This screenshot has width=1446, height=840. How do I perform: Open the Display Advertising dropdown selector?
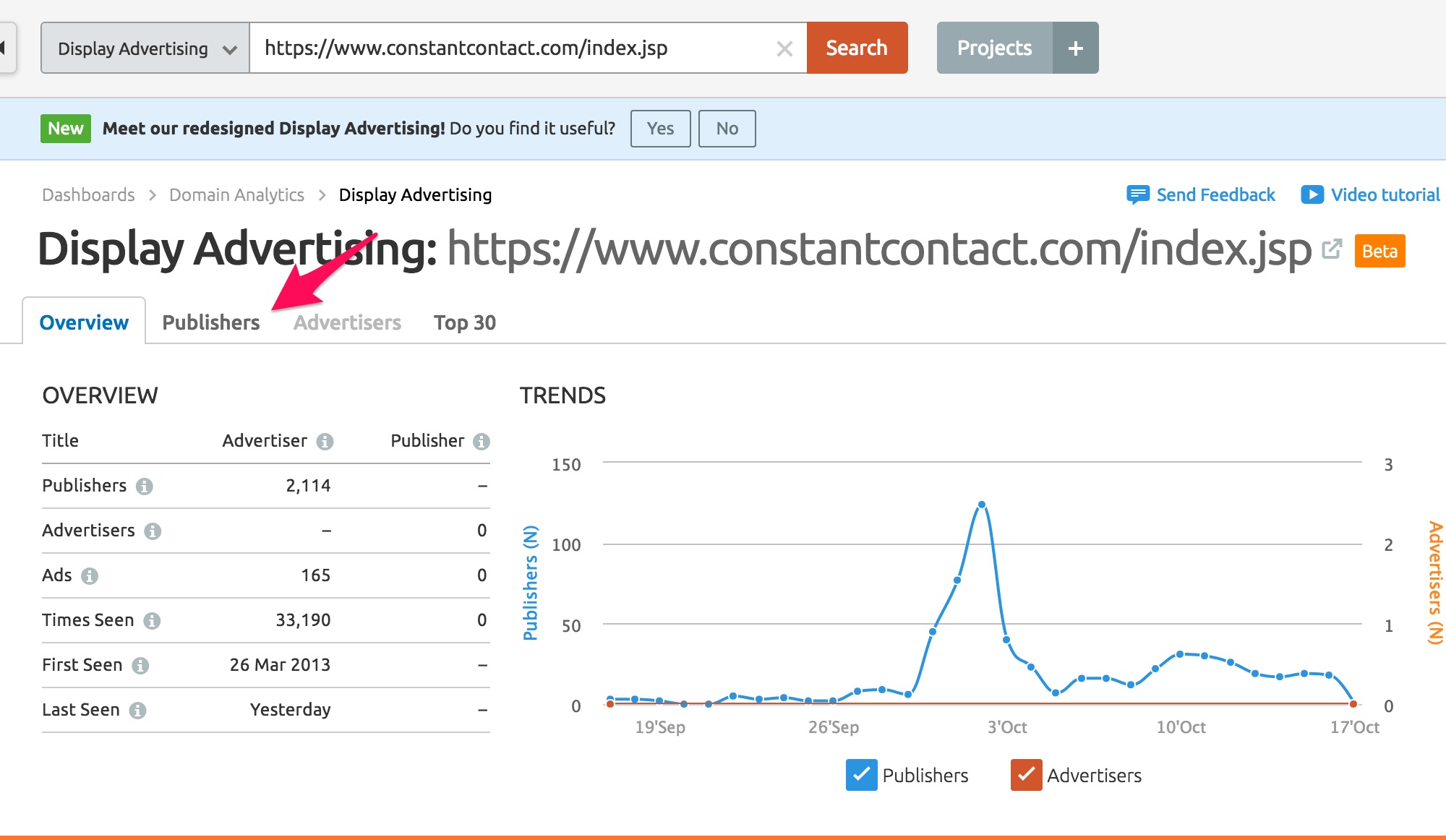tap(145, 48)
